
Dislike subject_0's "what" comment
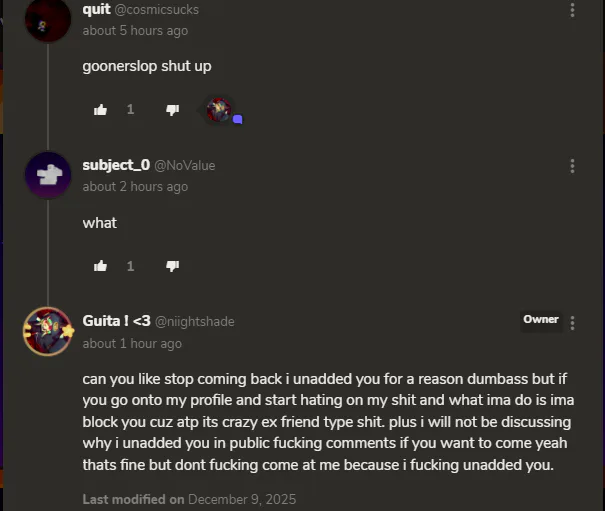coord(172,266)
